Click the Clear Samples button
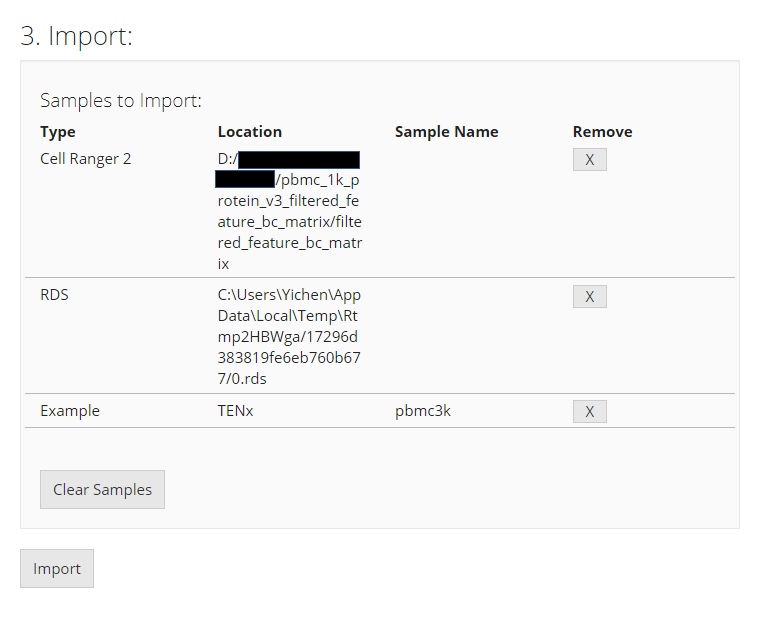 coord(102,490)
